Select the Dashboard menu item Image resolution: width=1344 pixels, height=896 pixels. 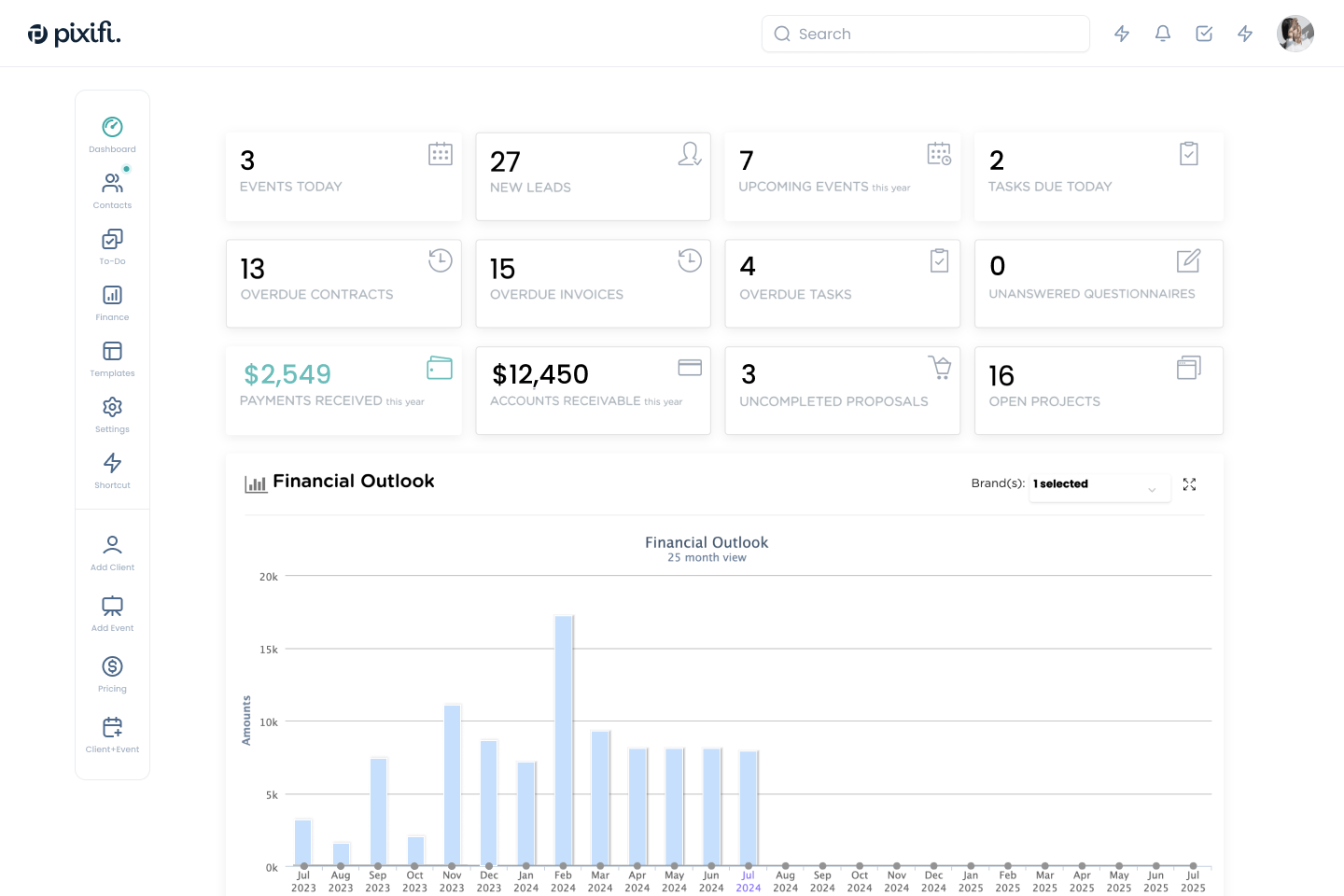point(112,134)
